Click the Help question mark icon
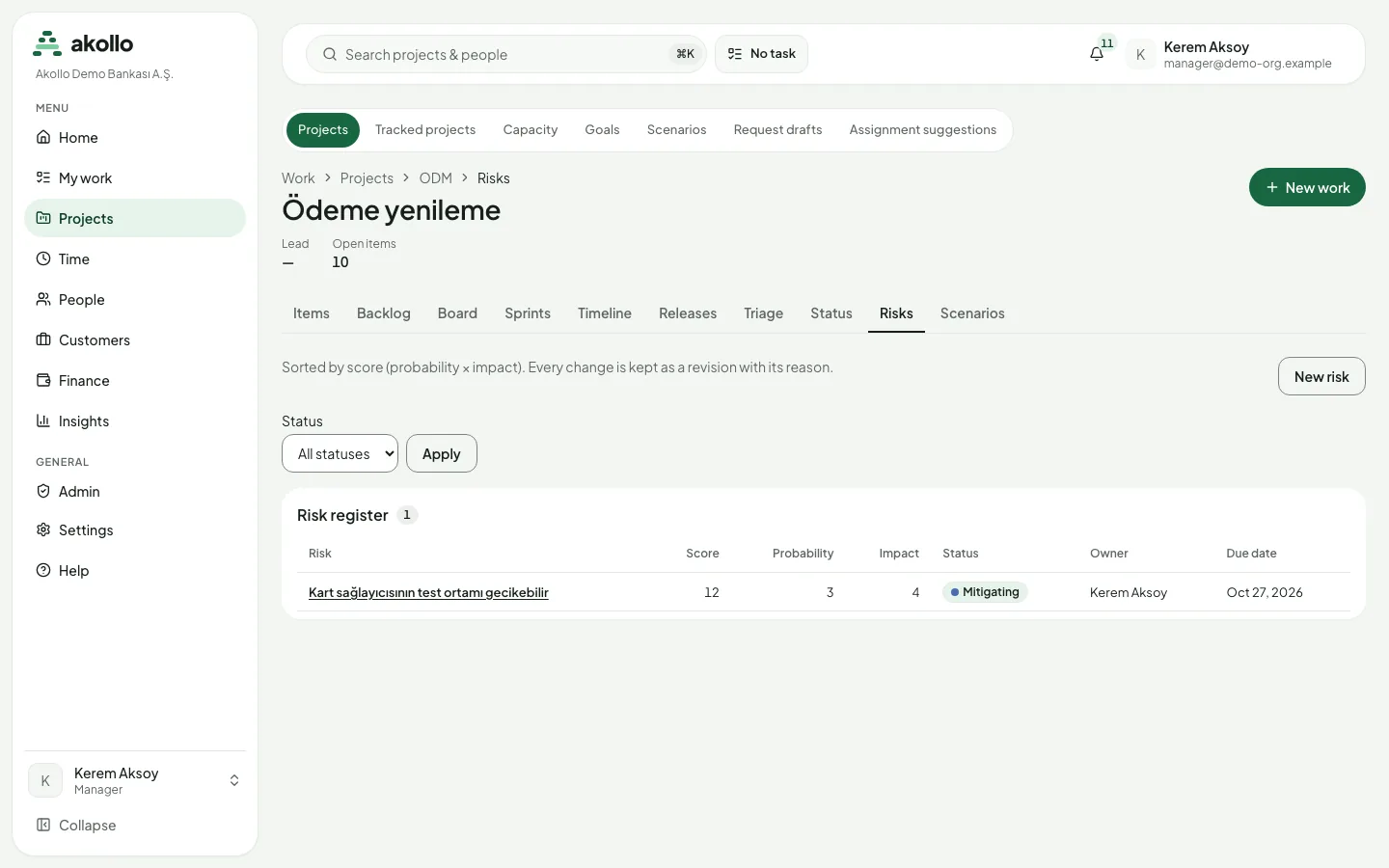 [x=43, y=570]
